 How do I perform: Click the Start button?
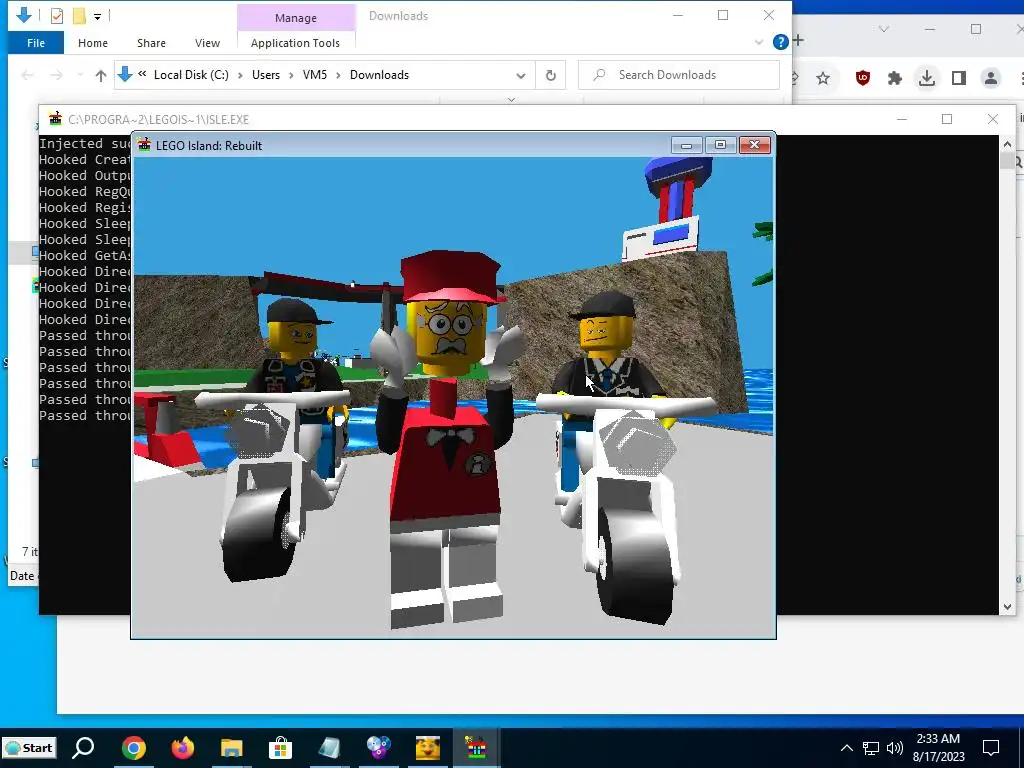(29, 748)
